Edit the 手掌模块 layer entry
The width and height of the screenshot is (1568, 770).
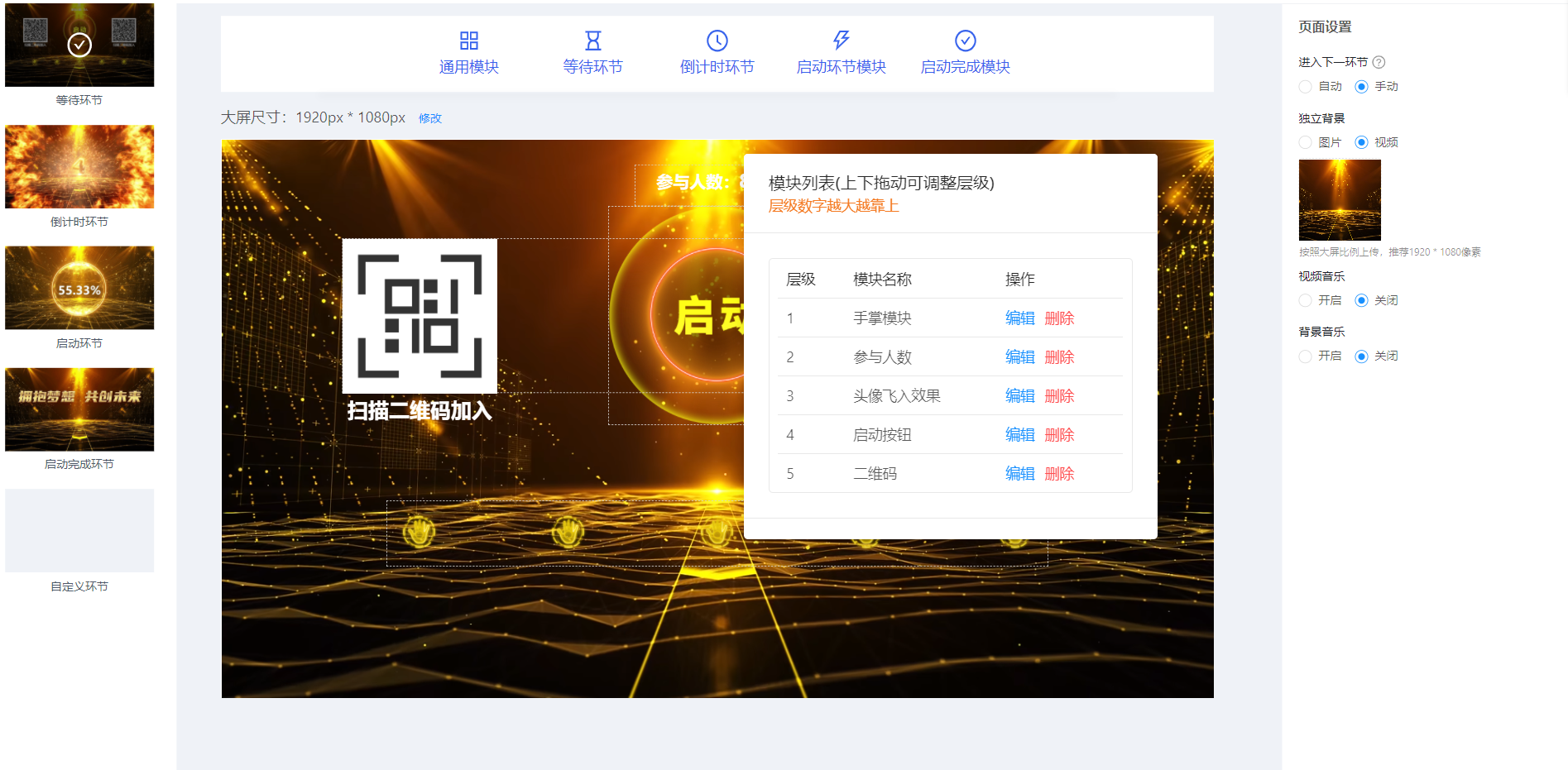1019,318
